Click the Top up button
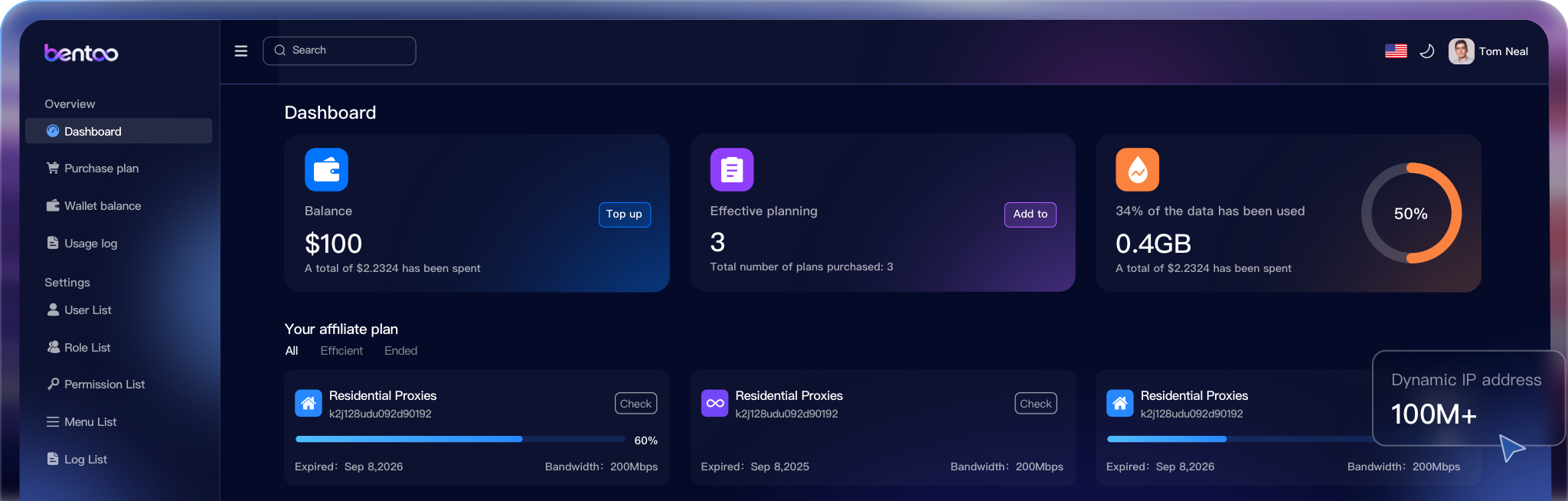1568x501 pixels. coord(624,214)
